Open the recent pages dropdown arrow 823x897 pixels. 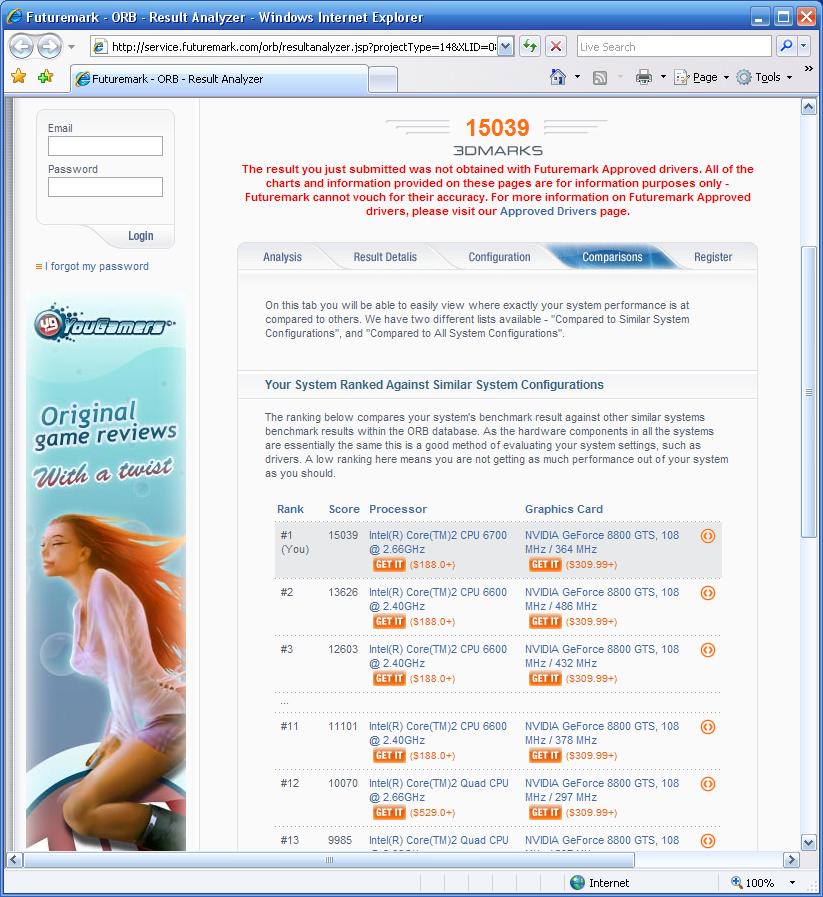(71, 47)
